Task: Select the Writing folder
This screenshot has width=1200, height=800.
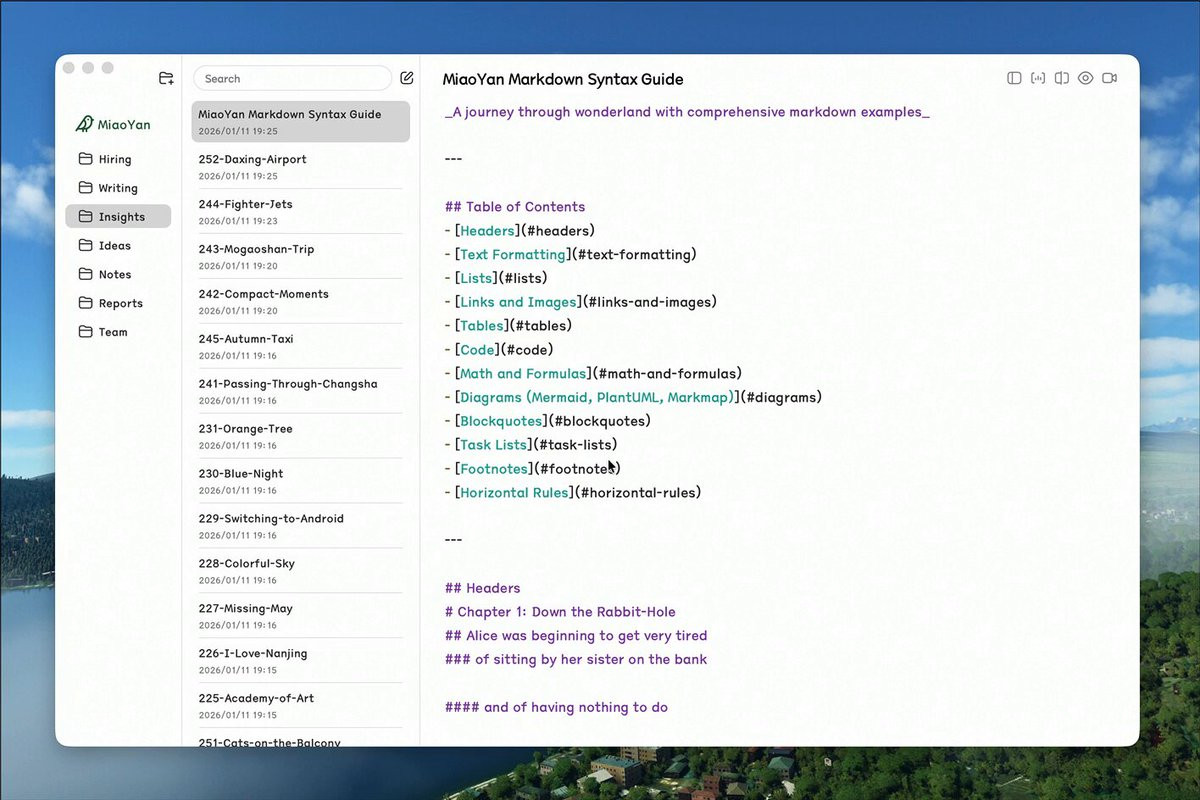Action: click(x=118, y=188)
